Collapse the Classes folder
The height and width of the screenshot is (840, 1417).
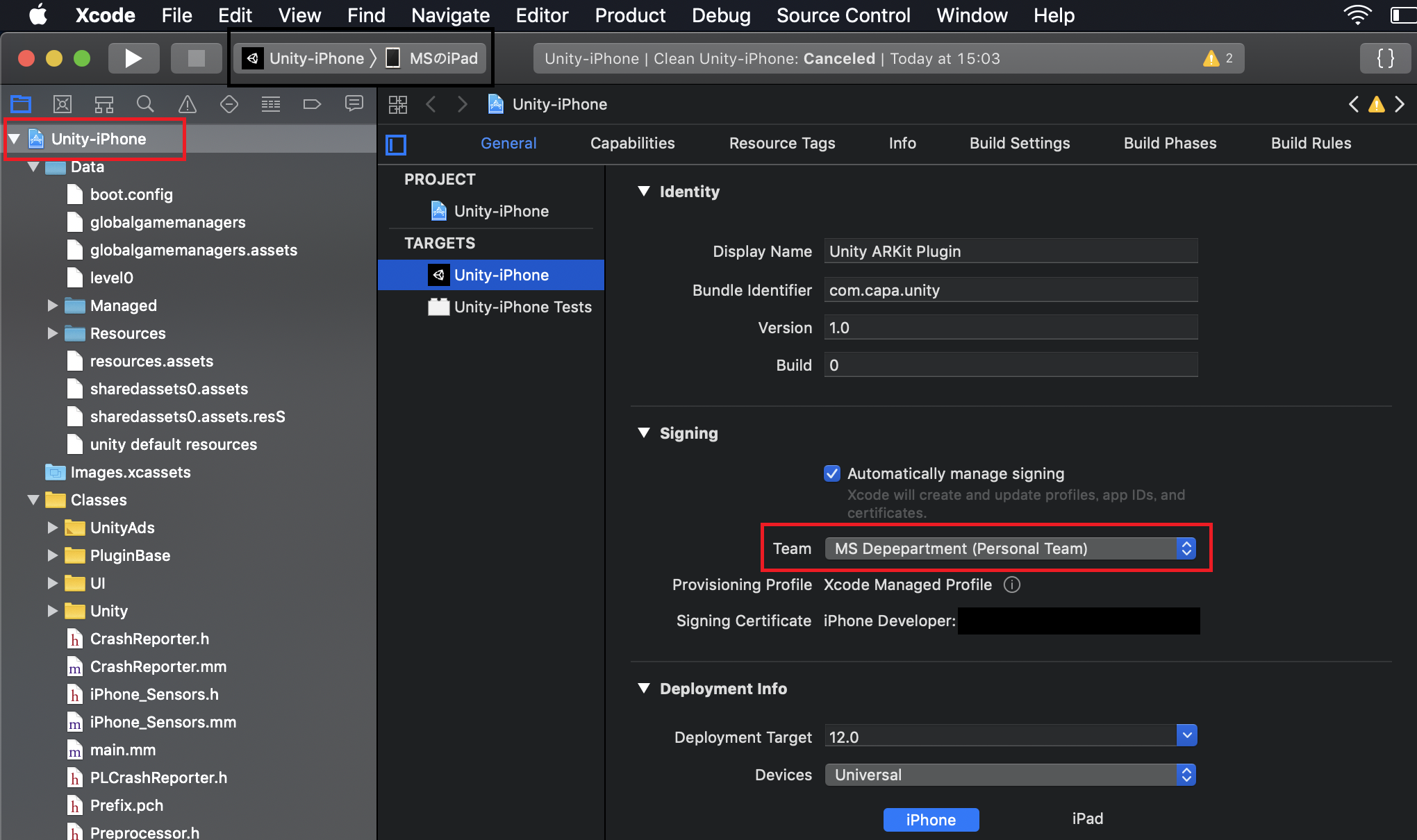point(33,500)
